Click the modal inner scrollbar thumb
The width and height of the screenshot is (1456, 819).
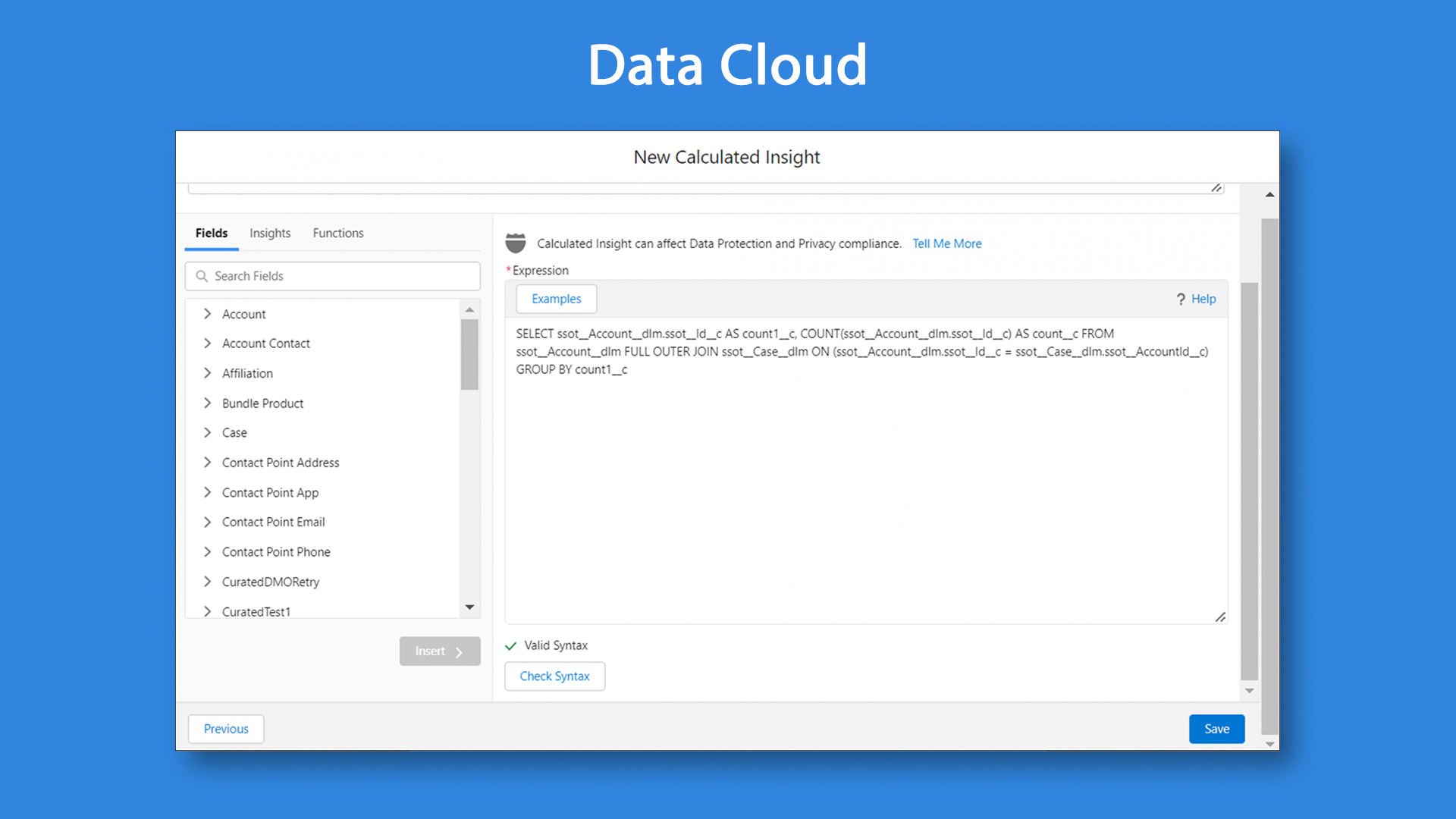pyautogui.click(x=1249, y=482)
